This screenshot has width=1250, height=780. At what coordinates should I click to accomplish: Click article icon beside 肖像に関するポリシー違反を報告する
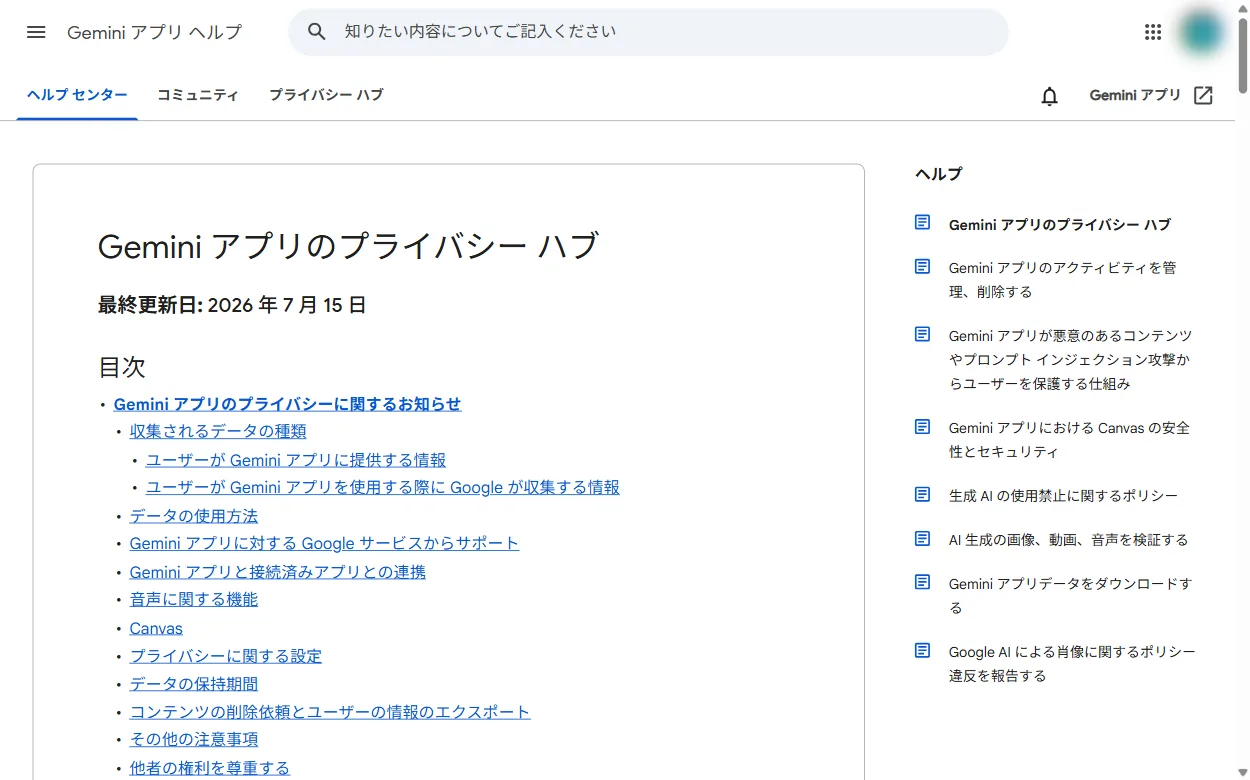[923, 651]
